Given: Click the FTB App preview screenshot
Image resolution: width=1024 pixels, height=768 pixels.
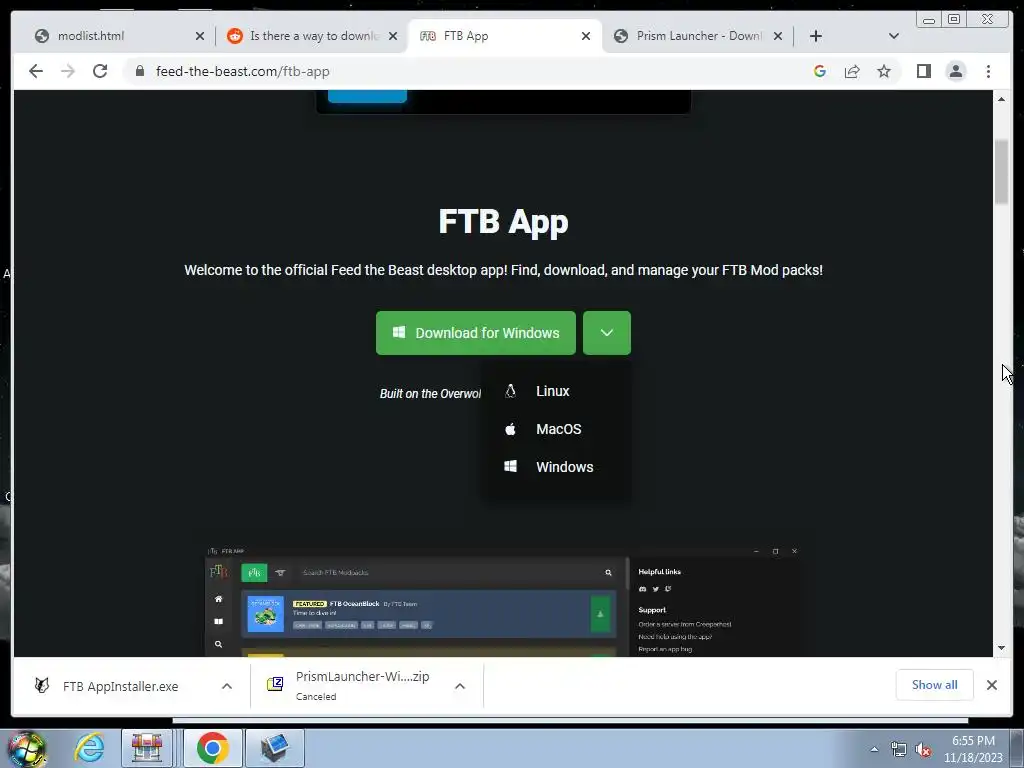Looking at the screenshot, I should coord(503,601).
